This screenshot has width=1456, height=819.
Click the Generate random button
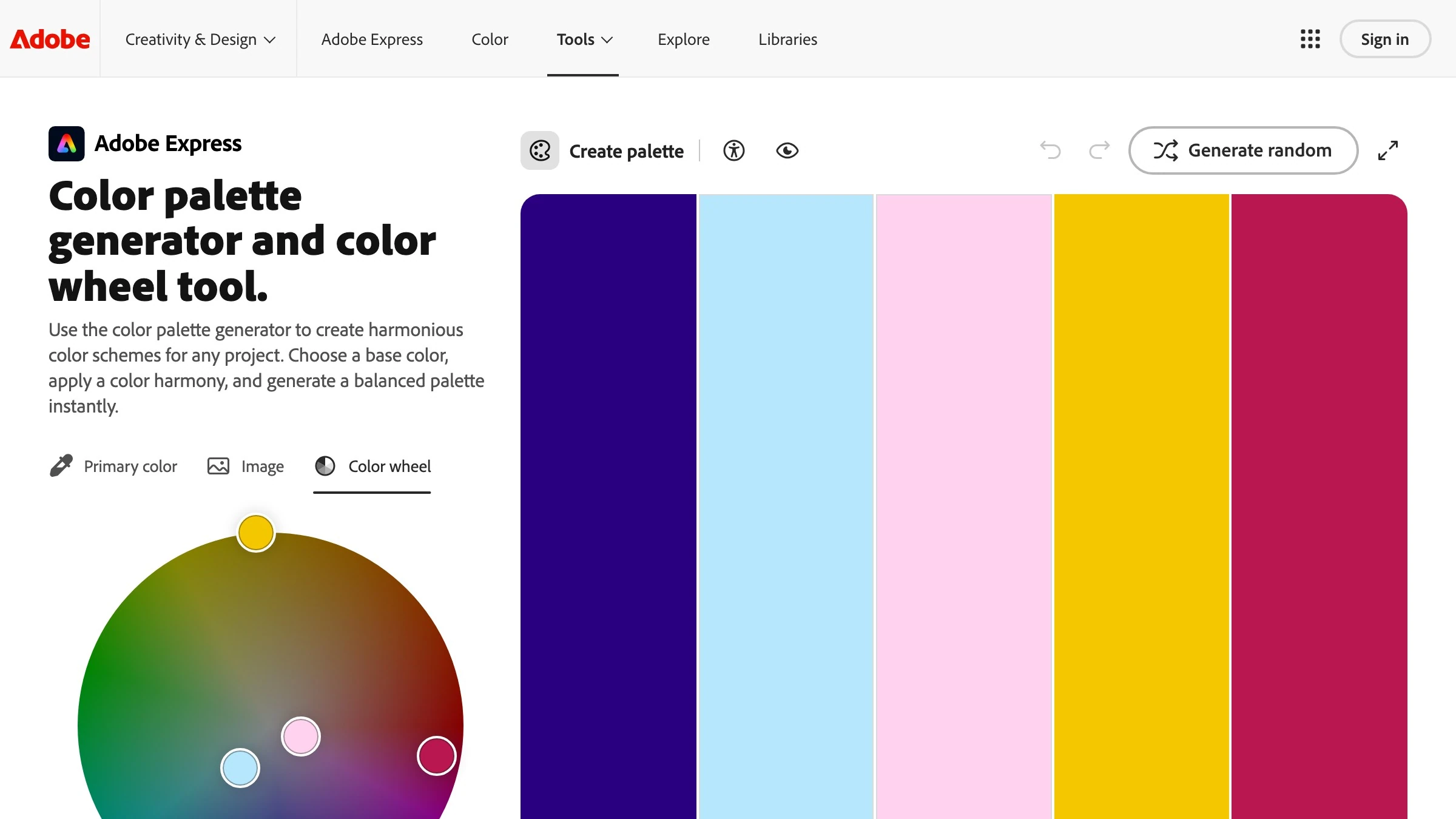coord(1243,150)
